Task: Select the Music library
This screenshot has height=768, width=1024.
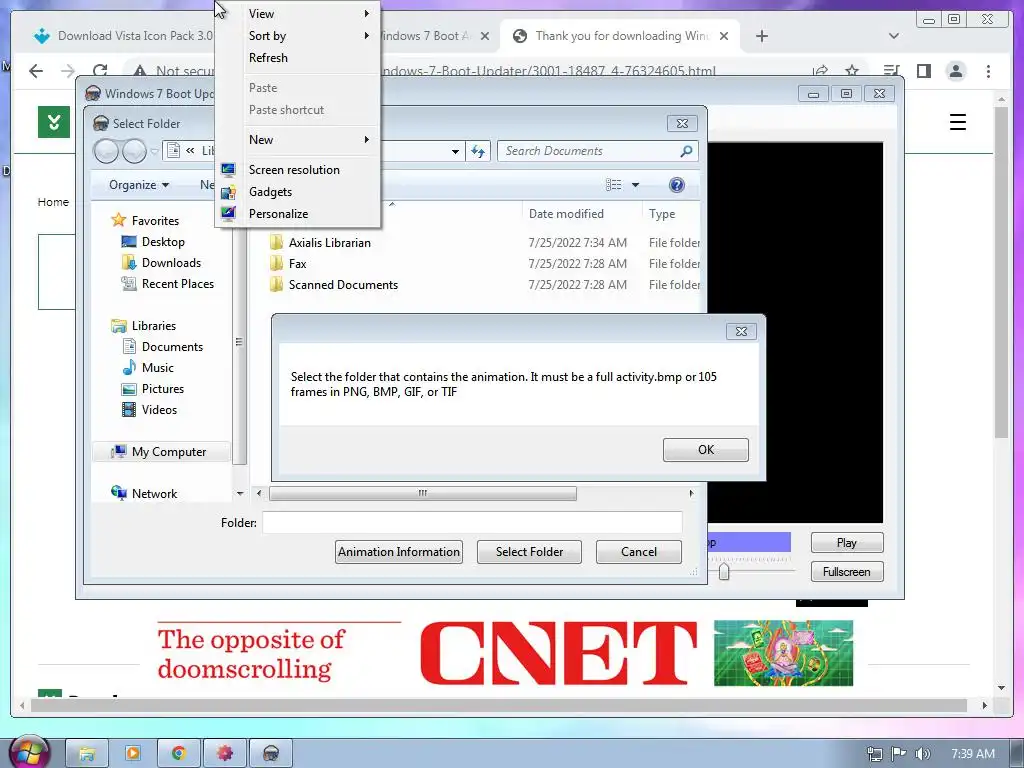Action: (x=157, y=368)
